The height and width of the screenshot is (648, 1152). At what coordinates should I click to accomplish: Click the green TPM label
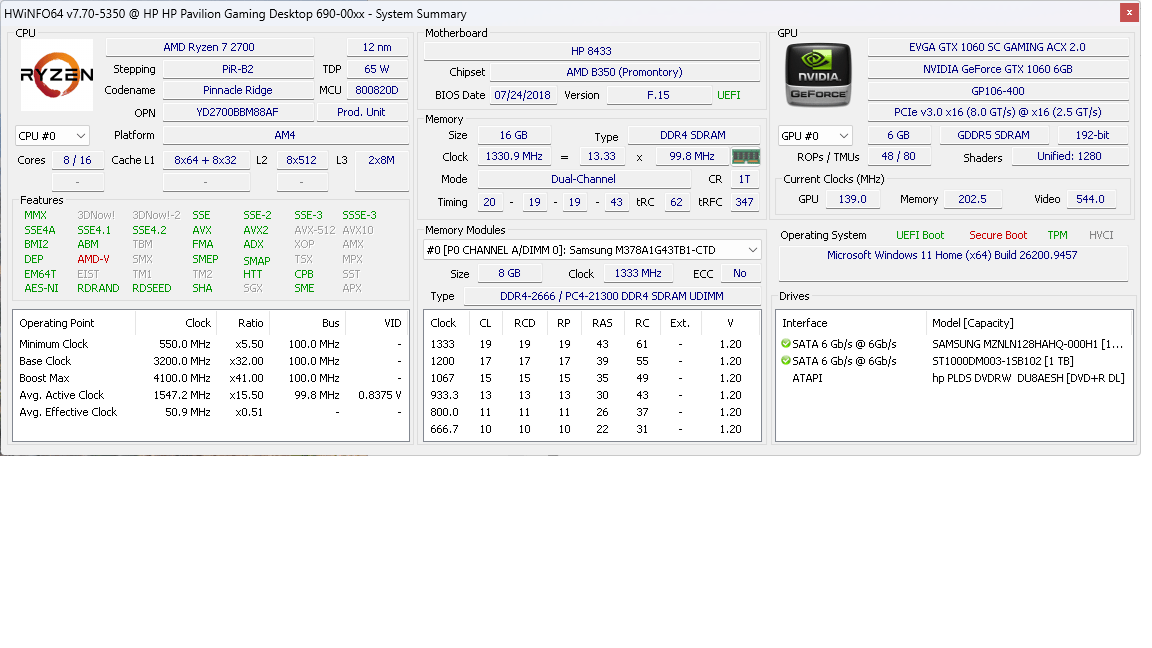(x=1057, y=235)
